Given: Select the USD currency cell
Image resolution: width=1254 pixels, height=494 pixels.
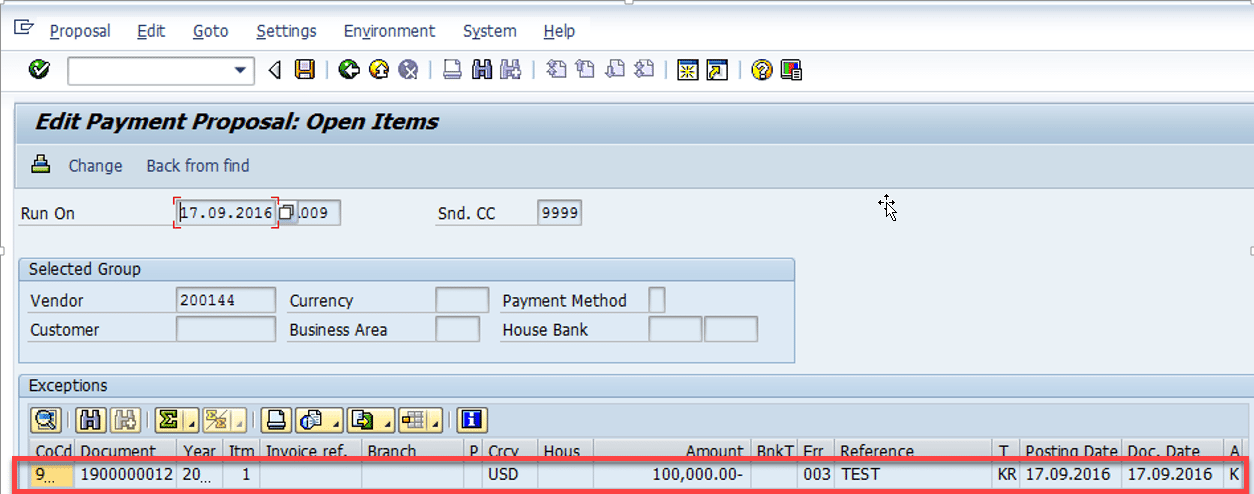Looking at the screenshot, I should [510, 473].
